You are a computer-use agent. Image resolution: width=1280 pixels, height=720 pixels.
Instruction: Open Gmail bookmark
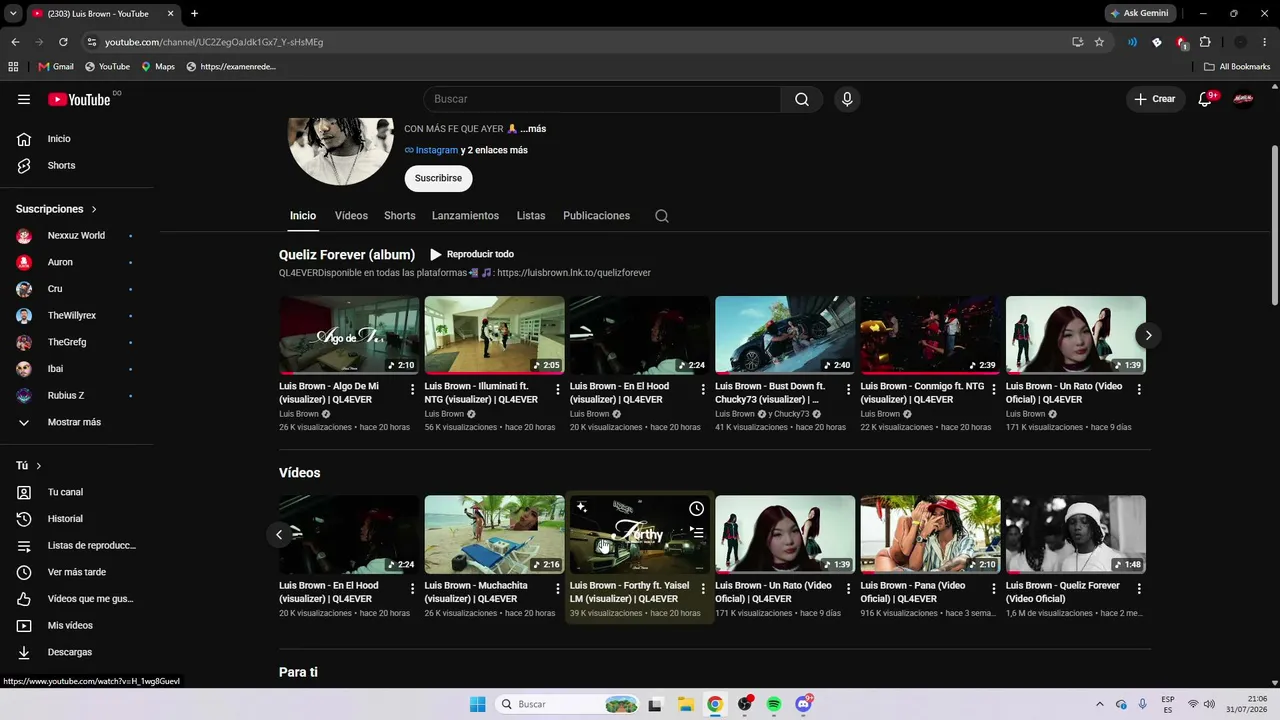tap(56, 67)
